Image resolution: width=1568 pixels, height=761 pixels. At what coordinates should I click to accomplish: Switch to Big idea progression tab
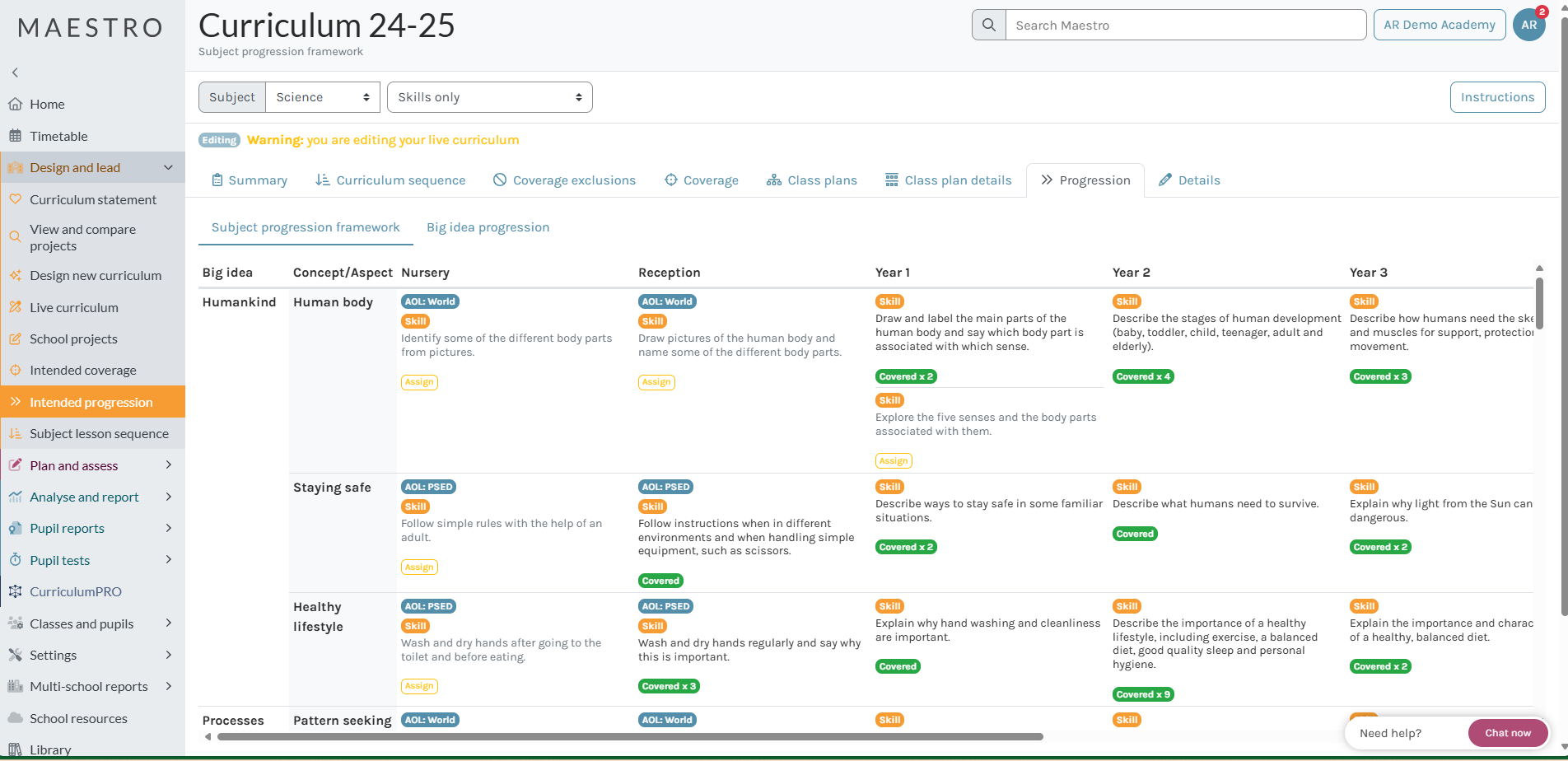click(488, 227)
